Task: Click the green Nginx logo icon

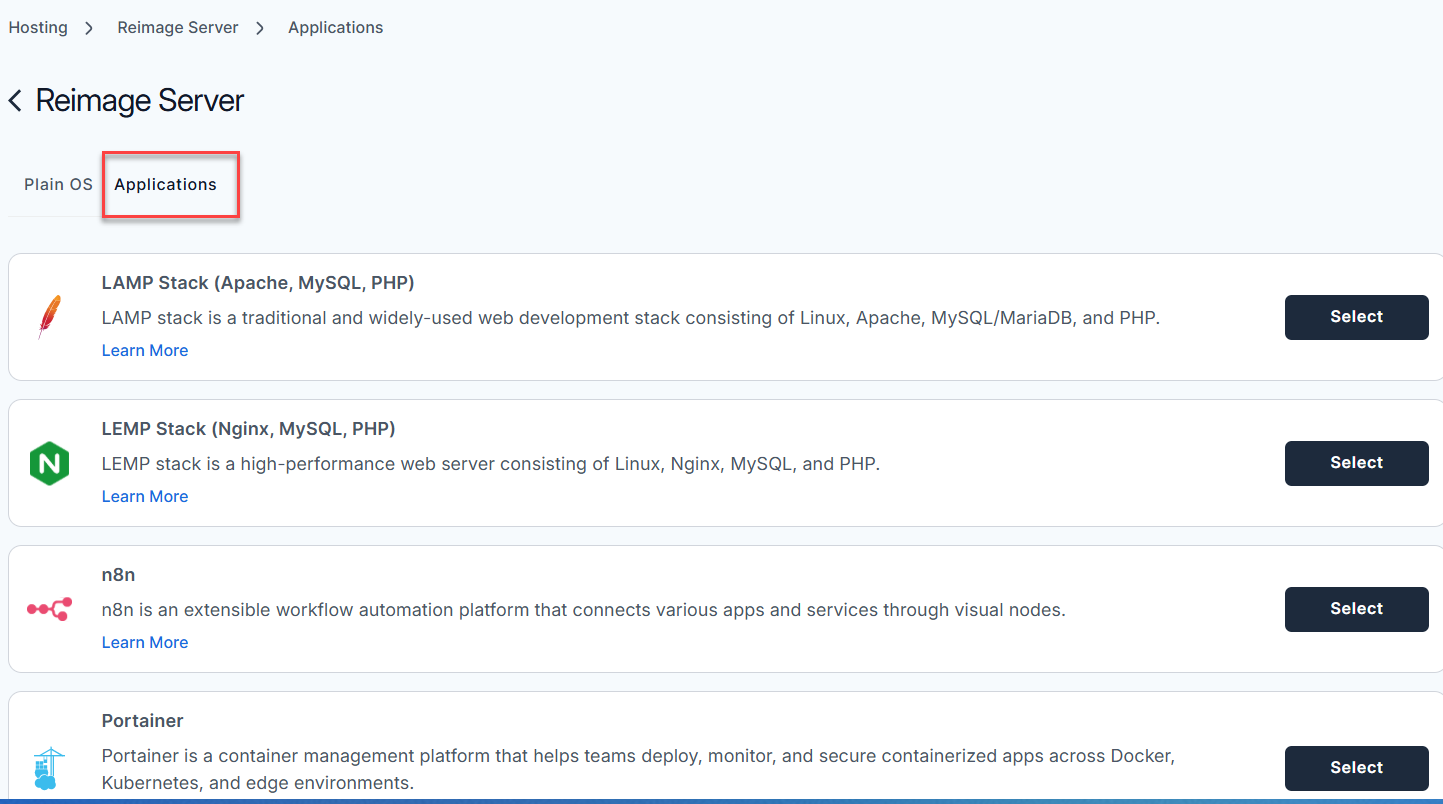Action: point(50,462)
